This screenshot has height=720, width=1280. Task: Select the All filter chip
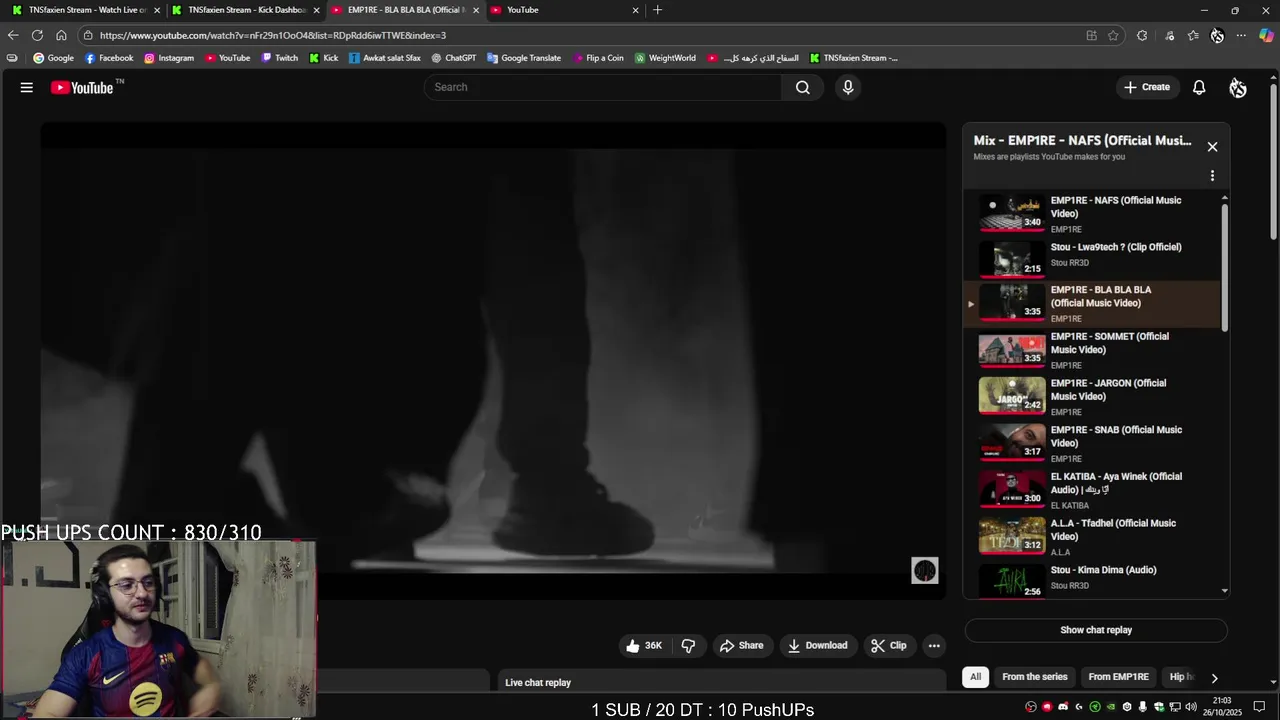point(975,677)
